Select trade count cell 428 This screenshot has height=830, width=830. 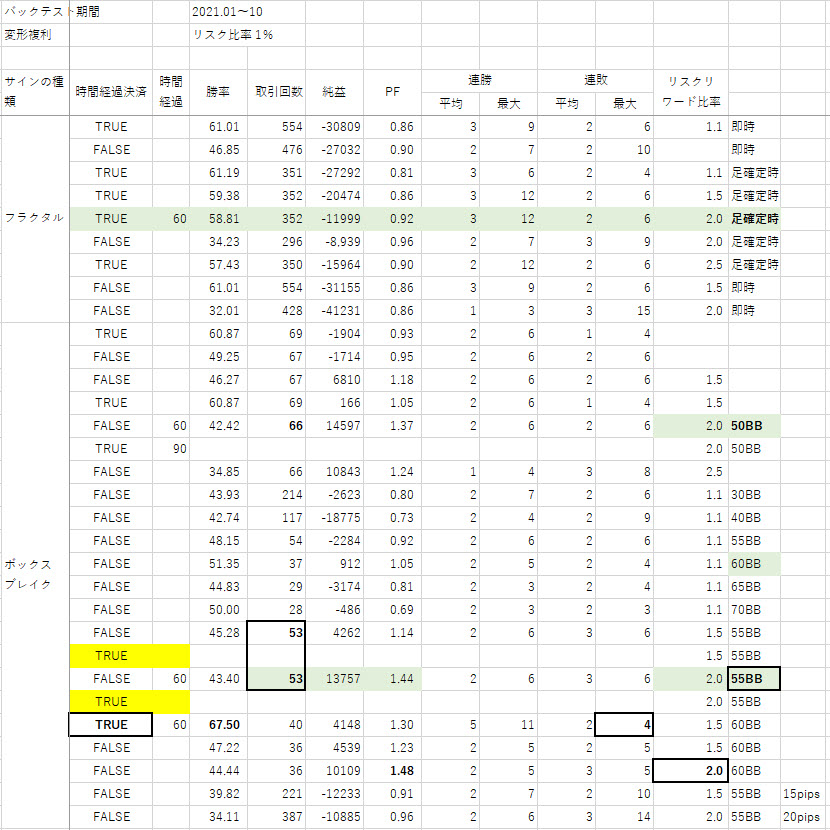point(276,311)
